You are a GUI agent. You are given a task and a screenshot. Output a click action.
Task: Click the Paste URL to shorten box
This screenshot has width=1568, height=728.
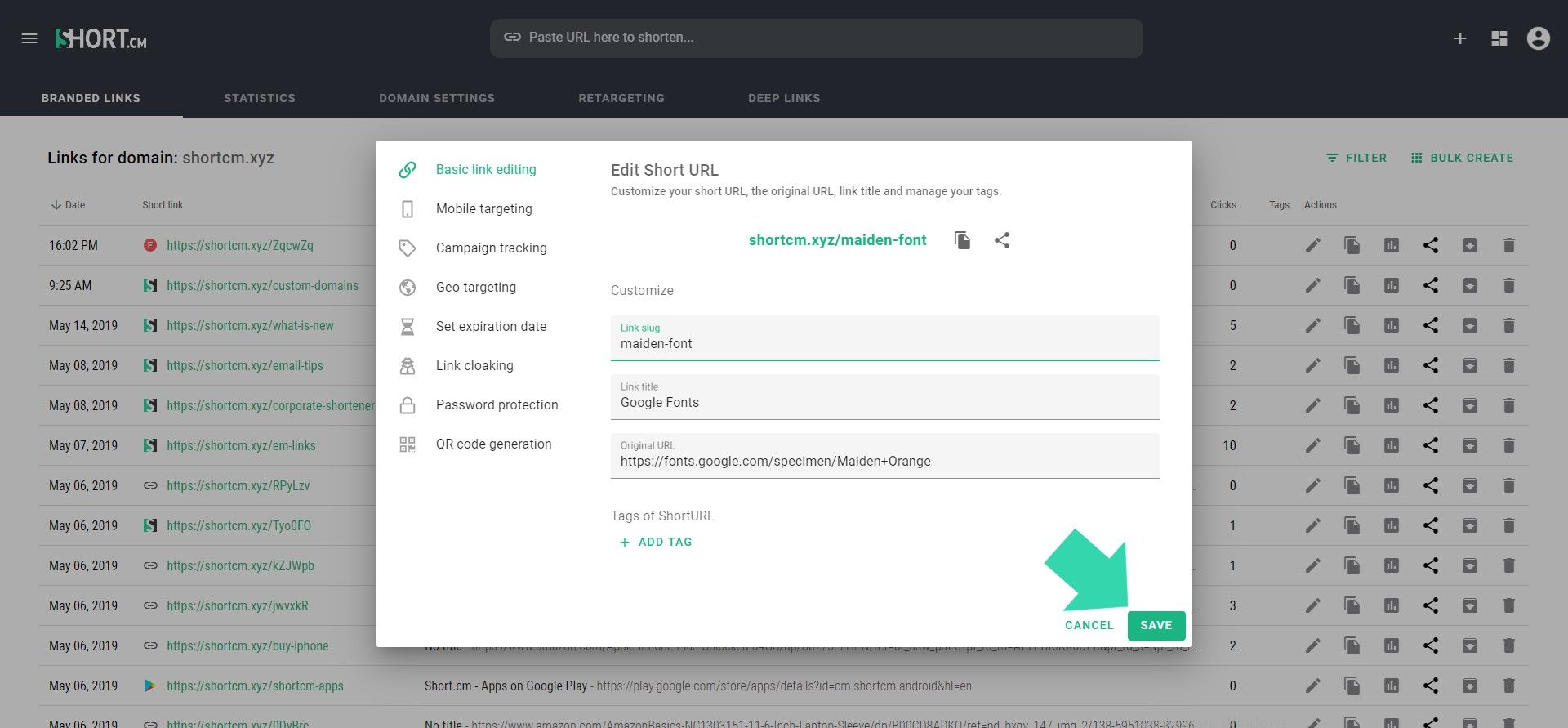817,38
